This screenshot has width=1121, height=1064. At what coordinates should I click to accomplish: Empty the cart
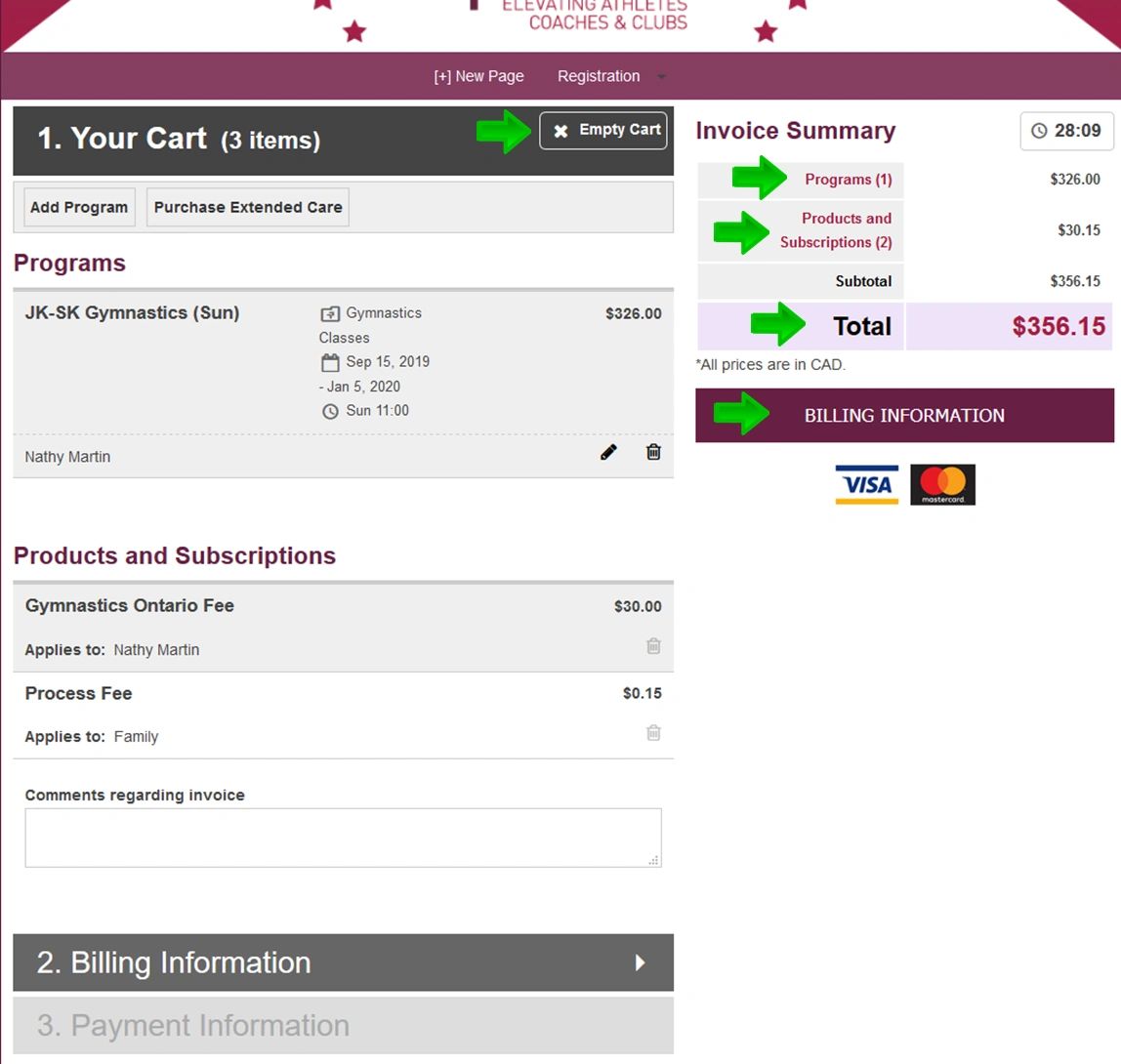[603, 130]
